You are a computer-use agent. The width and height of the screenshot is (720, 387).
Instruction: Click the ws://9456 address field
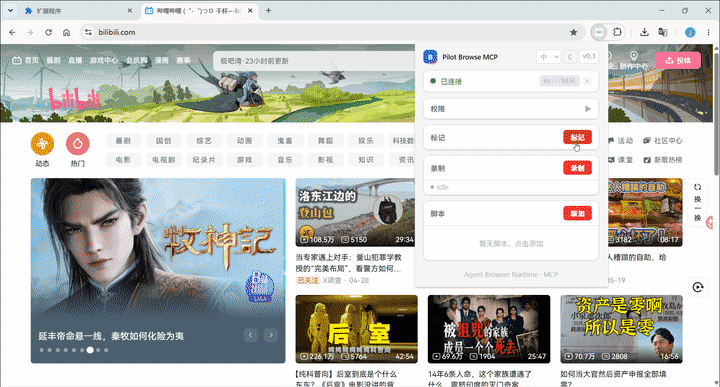559,81
